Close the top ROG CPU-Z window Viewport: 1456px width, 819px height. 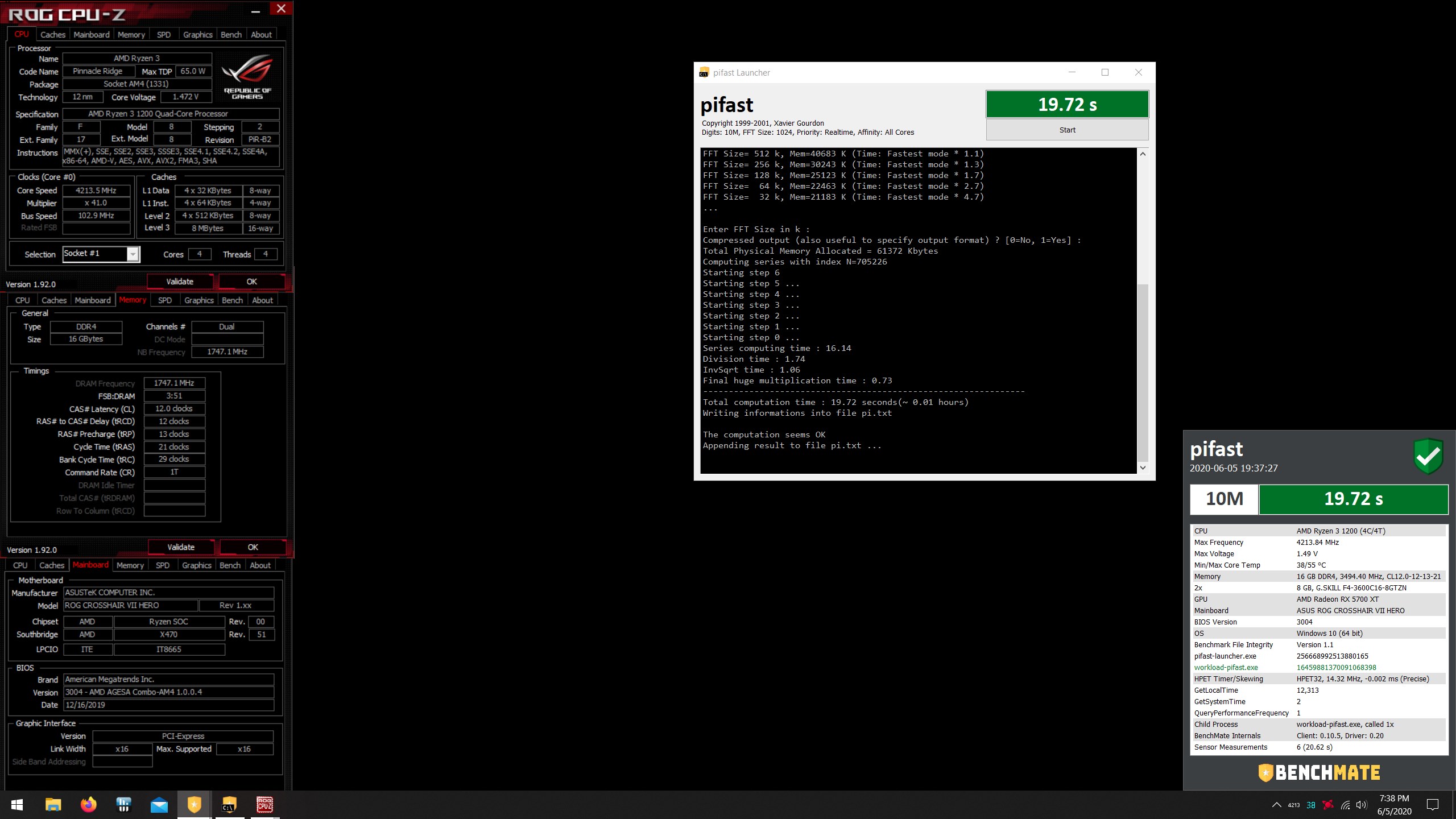(x=281, y=9)
